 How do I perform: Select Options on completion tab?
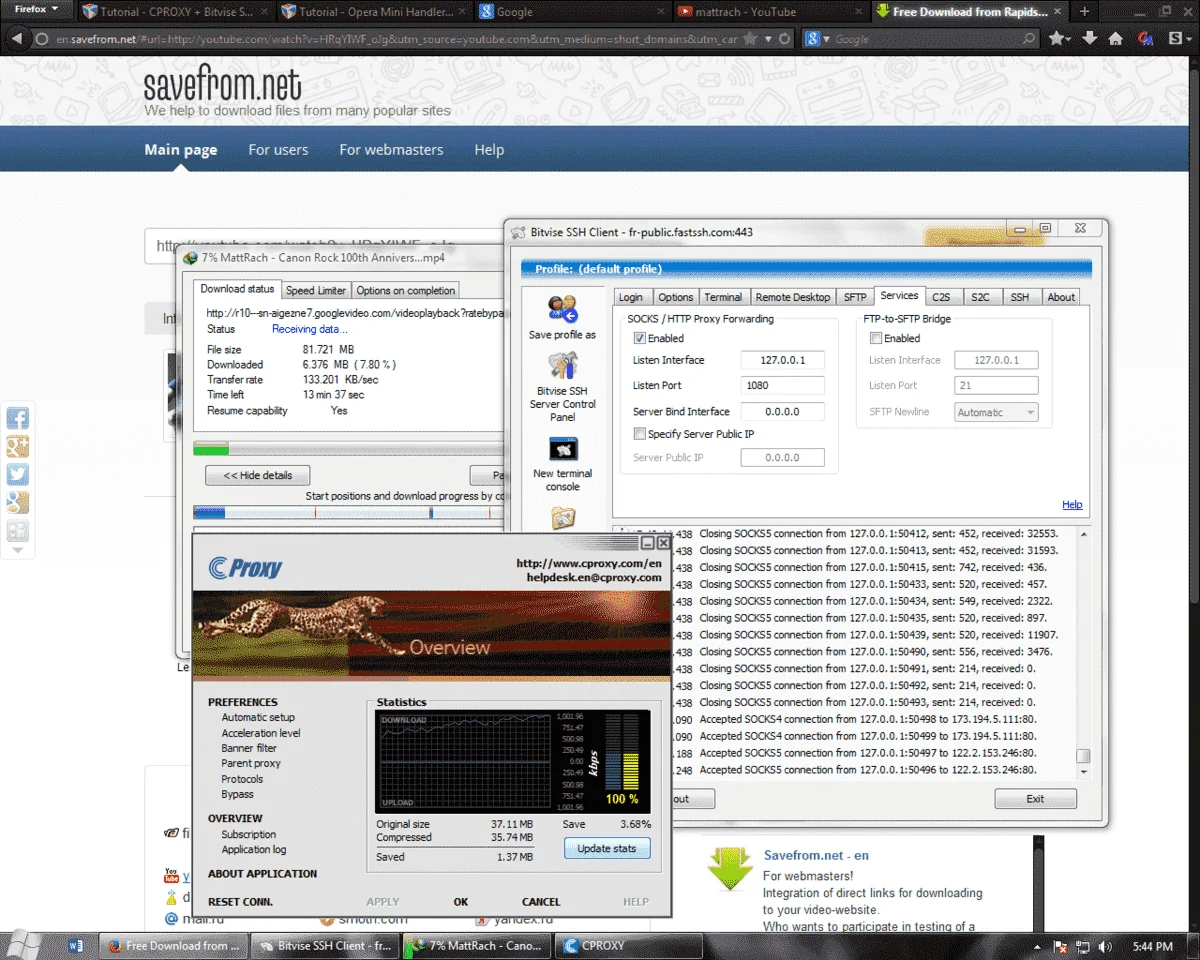click(405, 290)
